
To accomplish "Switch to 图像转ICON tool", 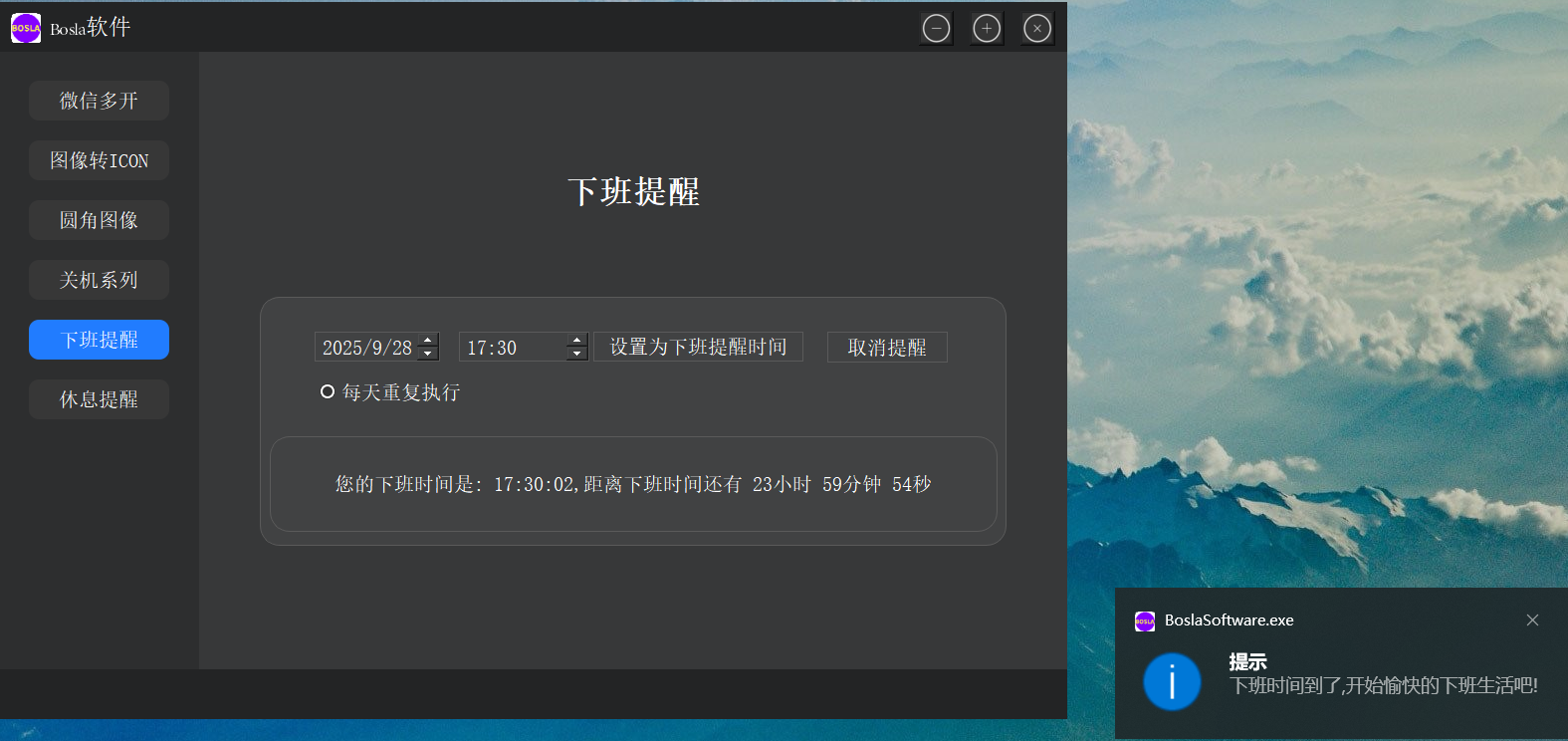I will pyautogui.click(x=99, y=160).
